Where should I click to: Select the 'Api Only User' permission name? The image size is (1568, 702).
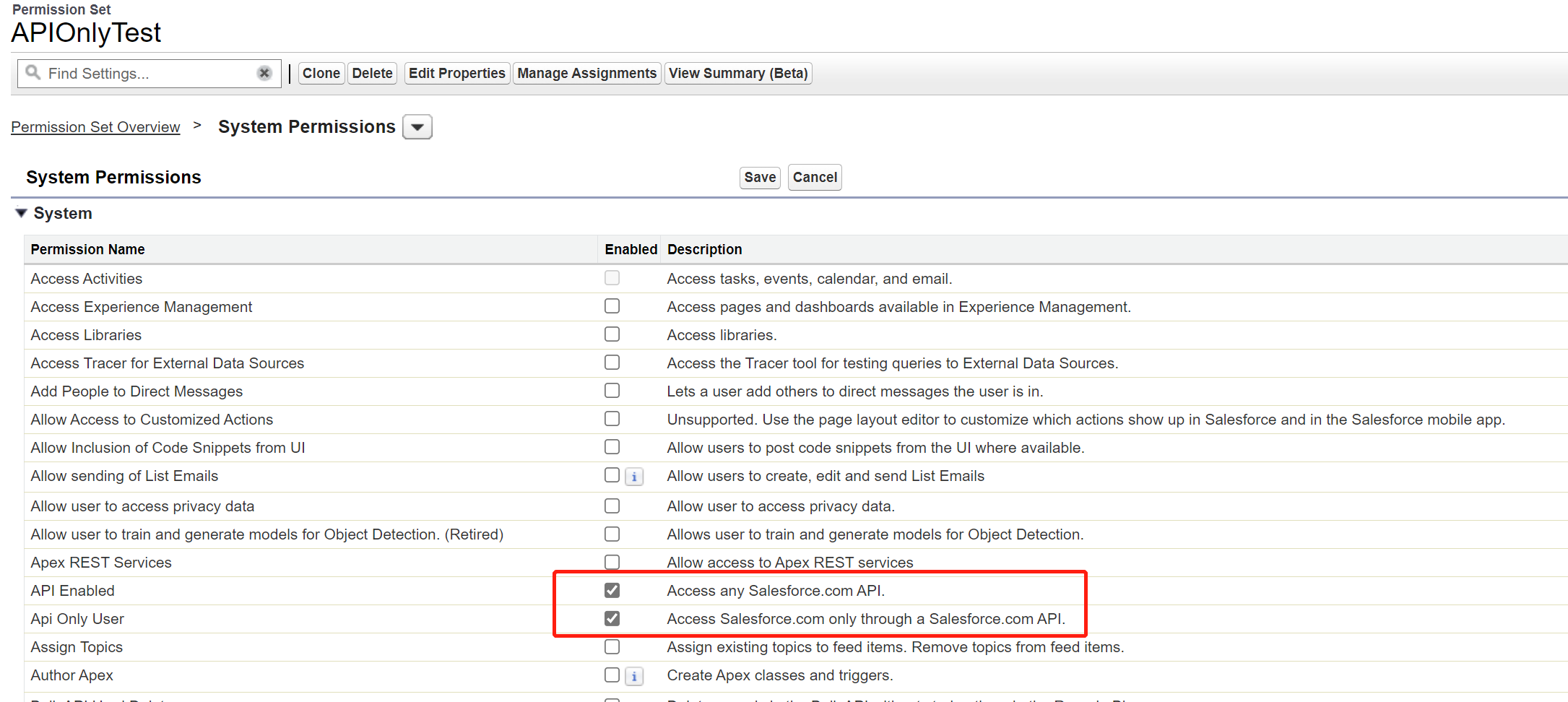(x=77, y=619)
